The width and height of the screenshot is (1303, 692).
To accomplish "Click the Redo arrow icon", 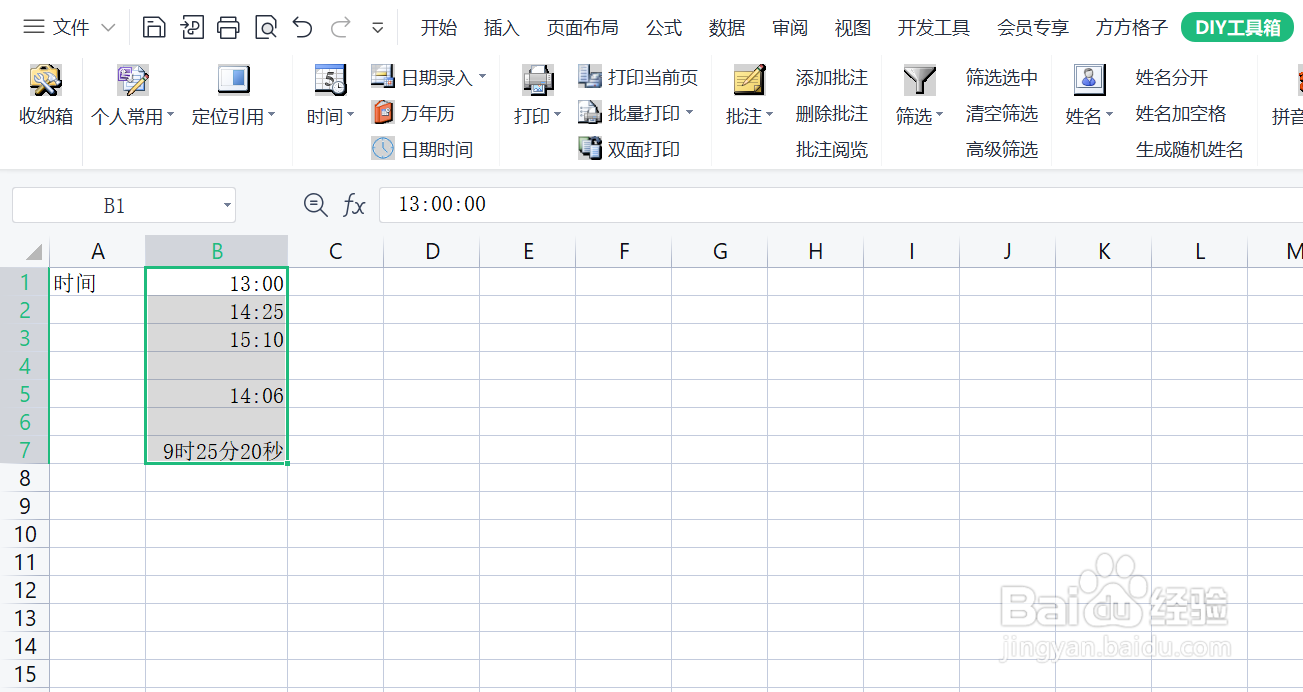I will coord(340,27).
